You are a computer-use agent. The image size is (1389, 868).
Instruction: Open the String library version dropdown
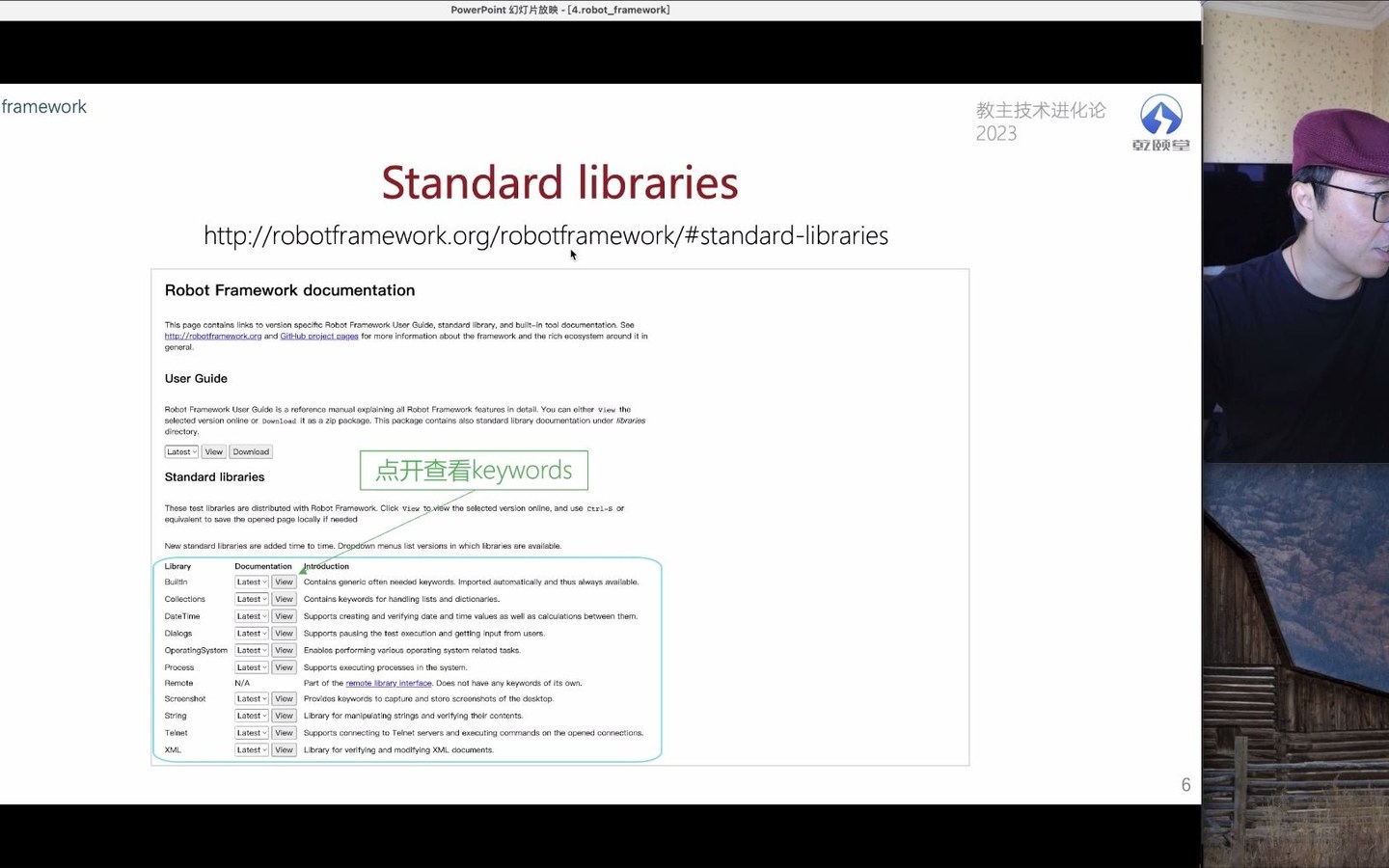[x=252, y=716]
